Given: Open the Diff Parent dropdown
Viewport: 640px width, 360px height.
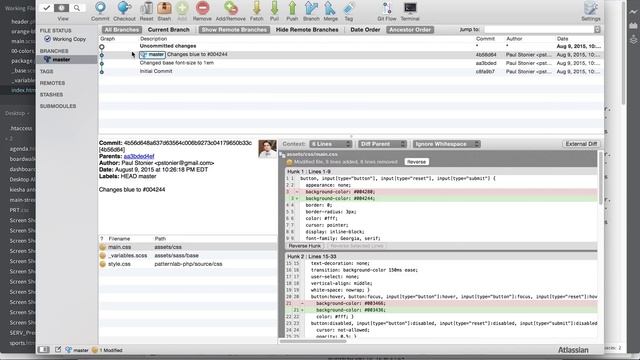Looking at the screenshot, I should click(382, 144).
